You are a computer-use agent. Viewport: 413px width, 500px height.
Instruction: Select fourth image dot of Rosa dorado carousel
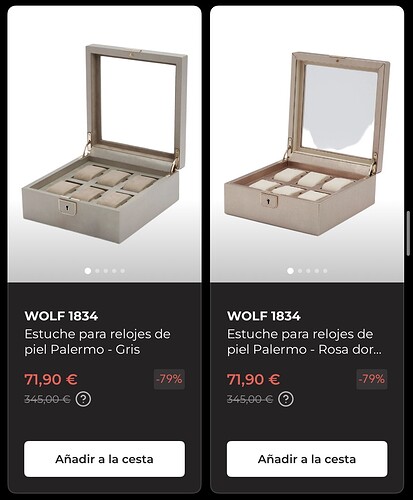317,271
